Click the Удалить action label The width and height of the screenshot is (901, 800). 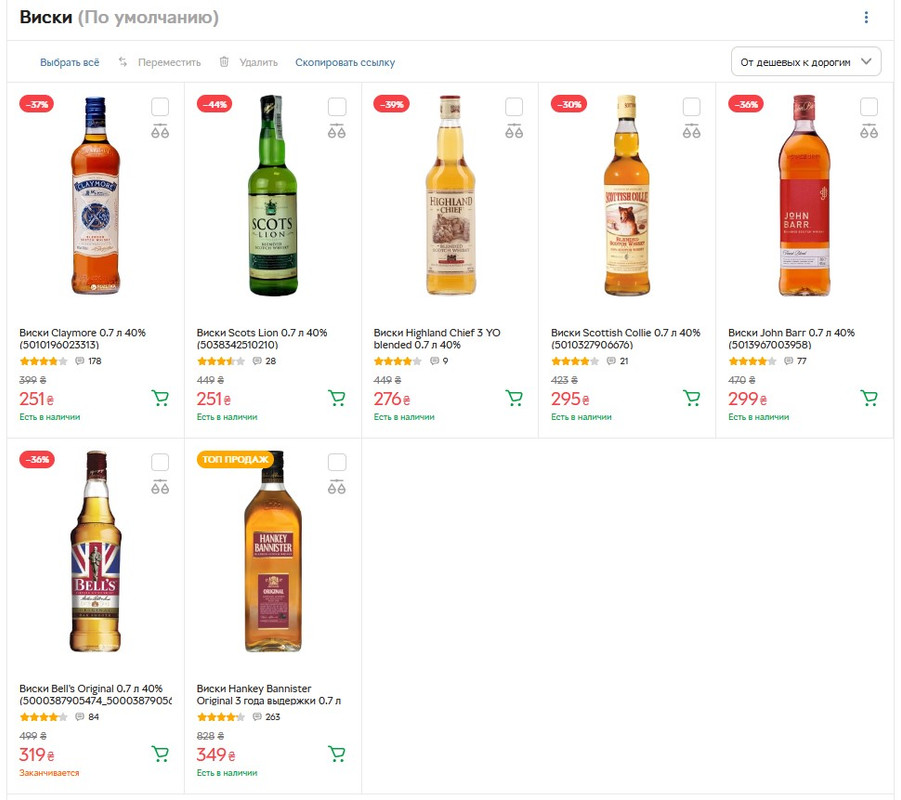(x=259, y=62)
